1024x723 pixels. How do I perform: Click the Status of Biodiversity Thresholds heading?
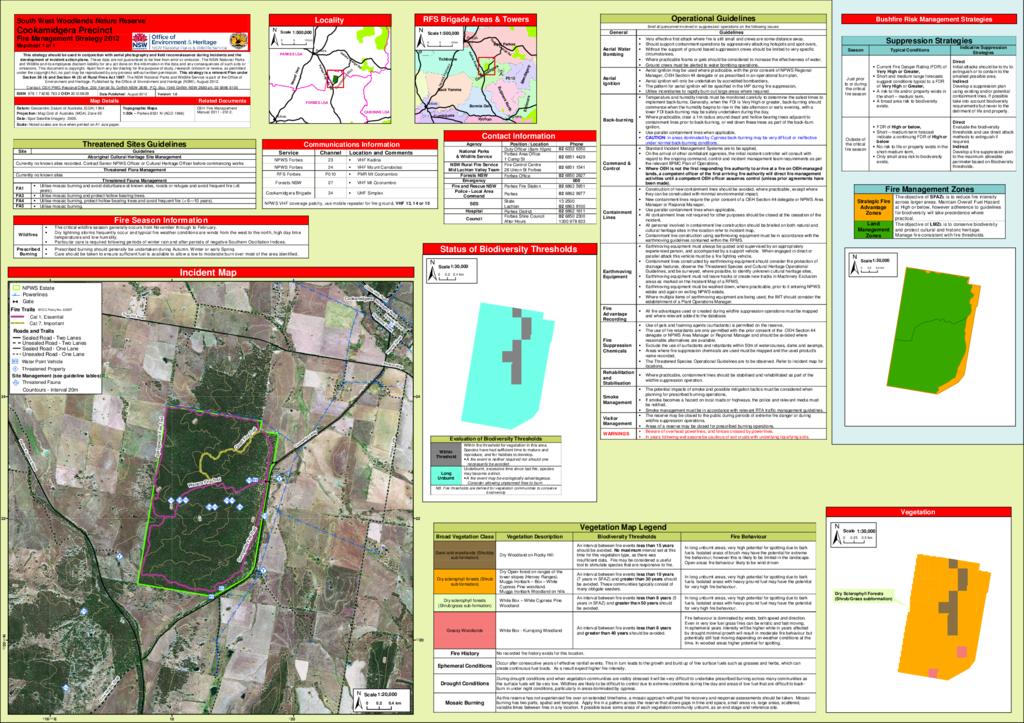pyautogui.click(x=509, y=249)
